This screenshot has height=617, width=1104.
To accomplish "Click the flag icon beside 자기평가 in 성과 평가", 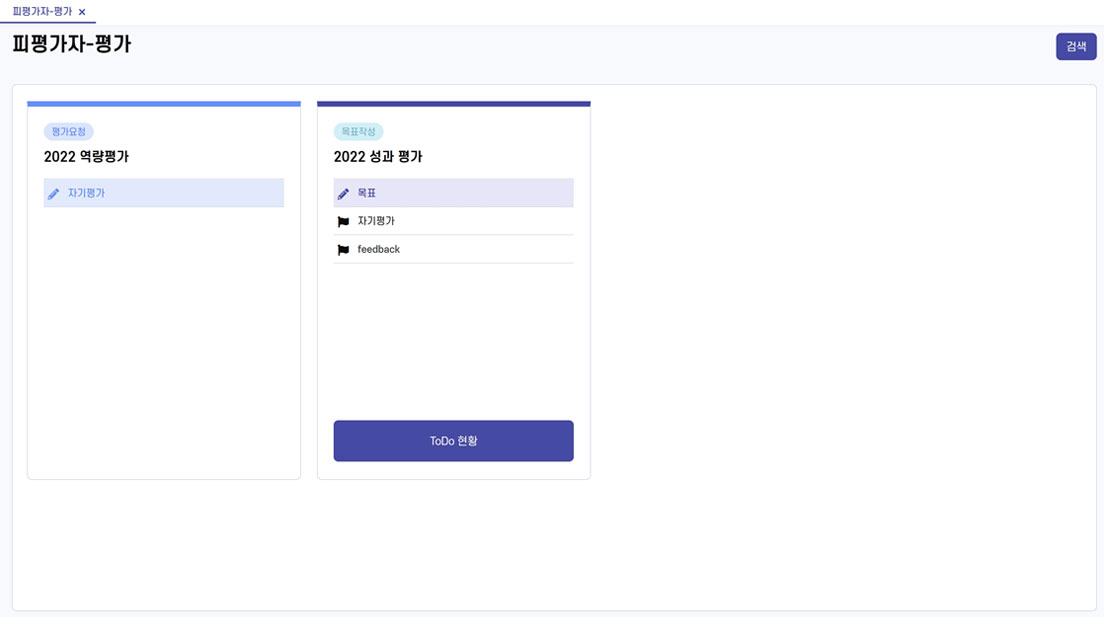I will 343,221.
